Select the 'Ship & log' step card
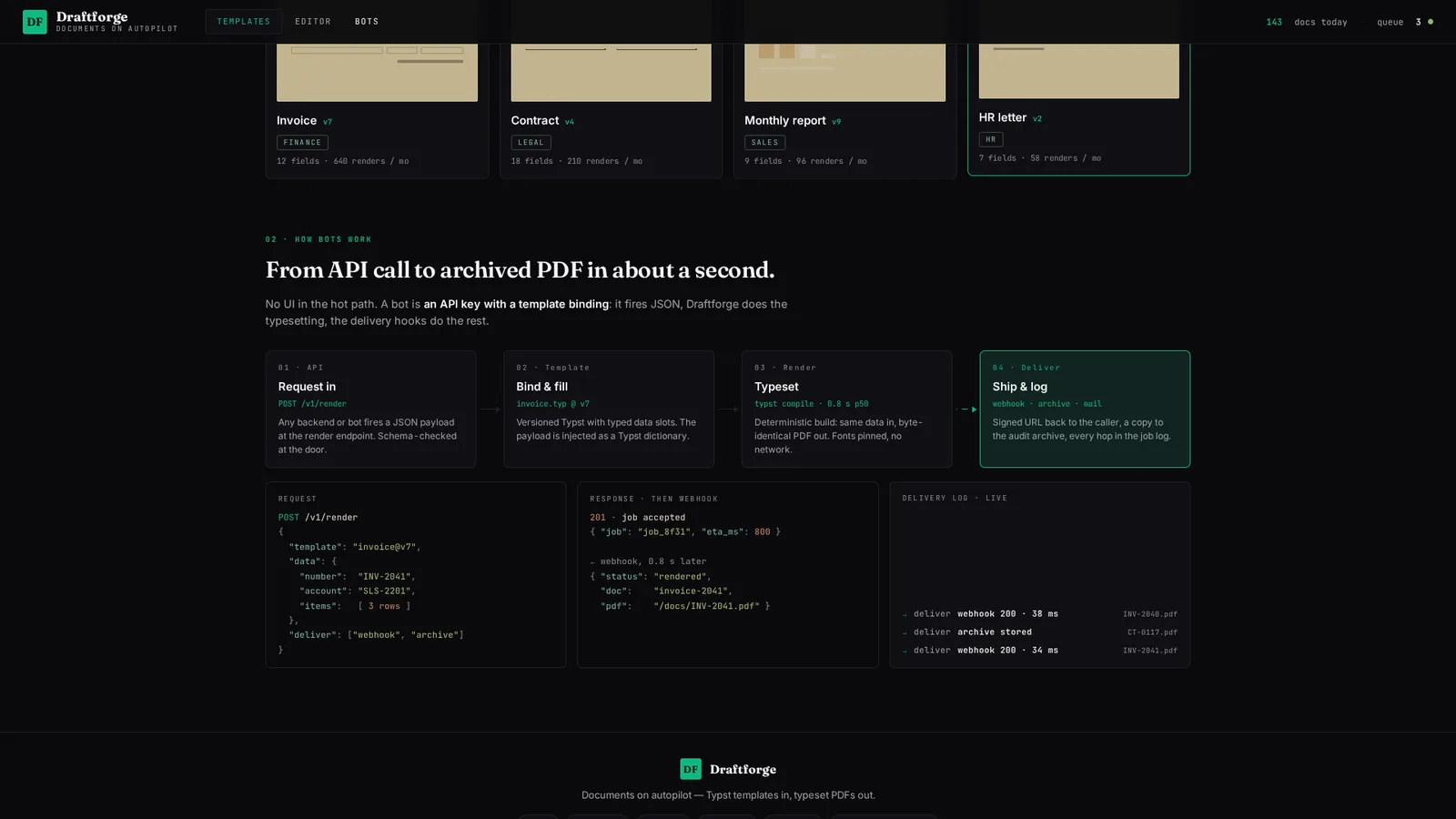The image size is (1456, 819). [x=1085, y=409]
